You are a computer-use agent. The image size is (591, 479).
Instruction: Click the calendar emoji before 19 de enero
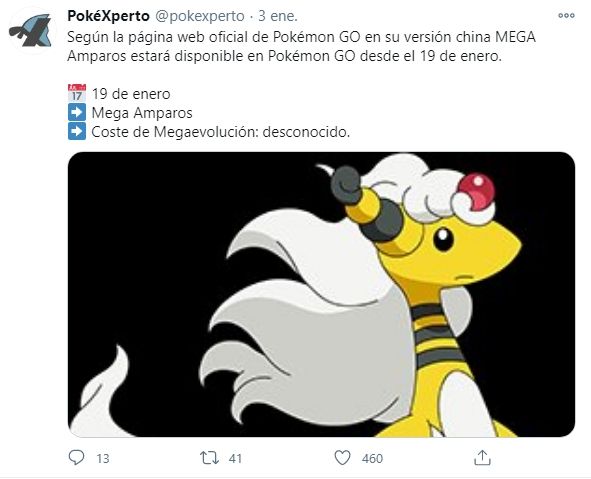(77, 93)
